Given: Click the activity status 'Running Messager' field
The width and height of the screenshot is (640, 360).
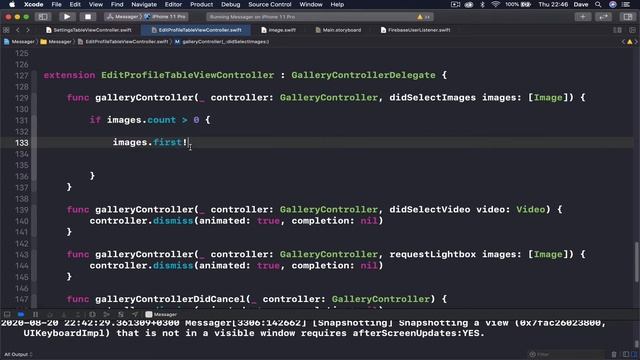Looking at the screenshot, I should (320, 17).
